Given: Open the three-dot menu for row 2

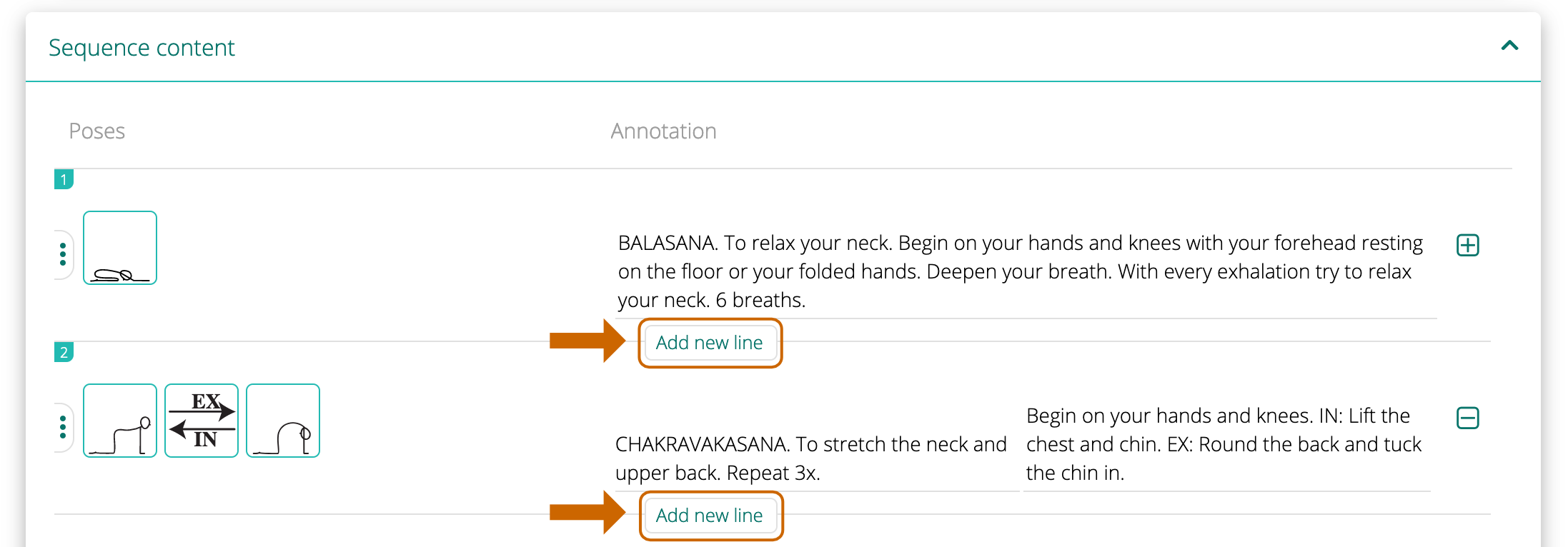Looking at the screenshot, I should pyautogui.click(x=63, y=427).
